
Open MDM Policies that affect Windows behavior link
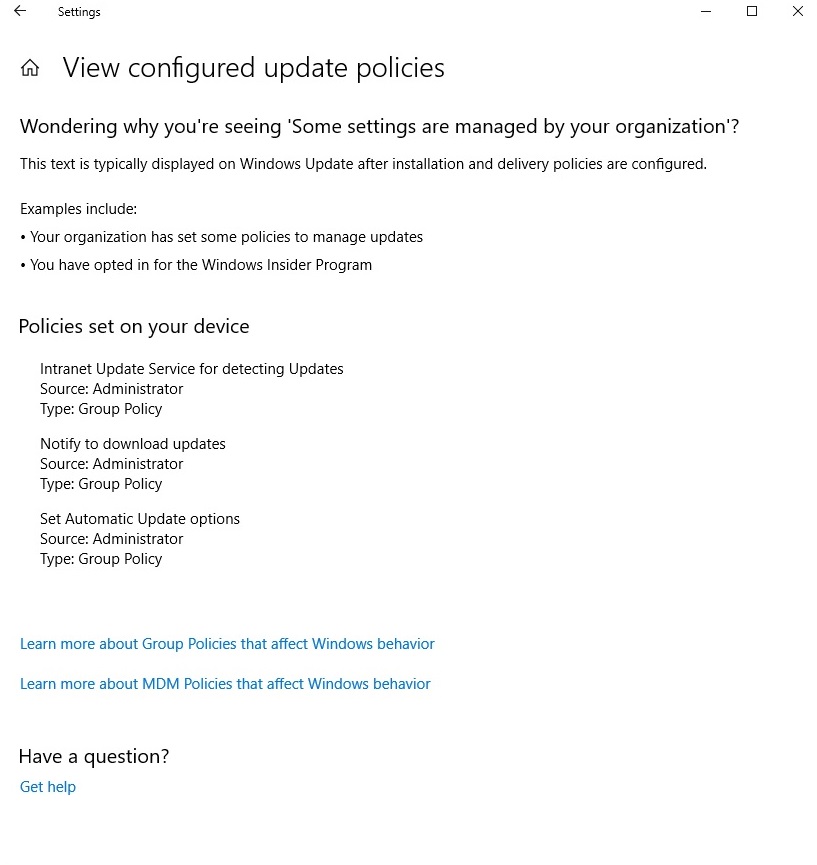click(225, 684)
